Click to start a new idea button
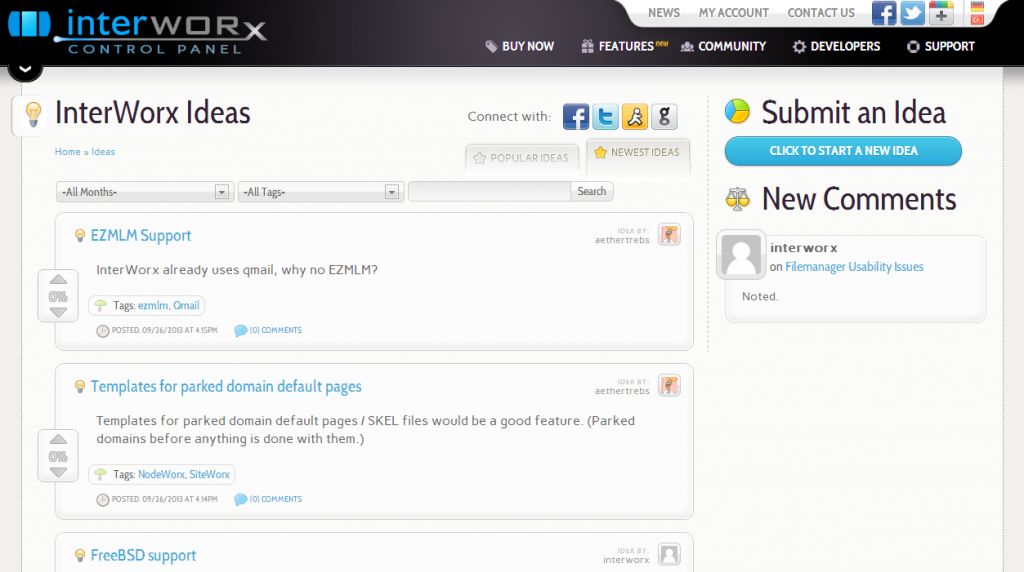The width and height of the screenshot is (1024, 572). tap(843, 151)
